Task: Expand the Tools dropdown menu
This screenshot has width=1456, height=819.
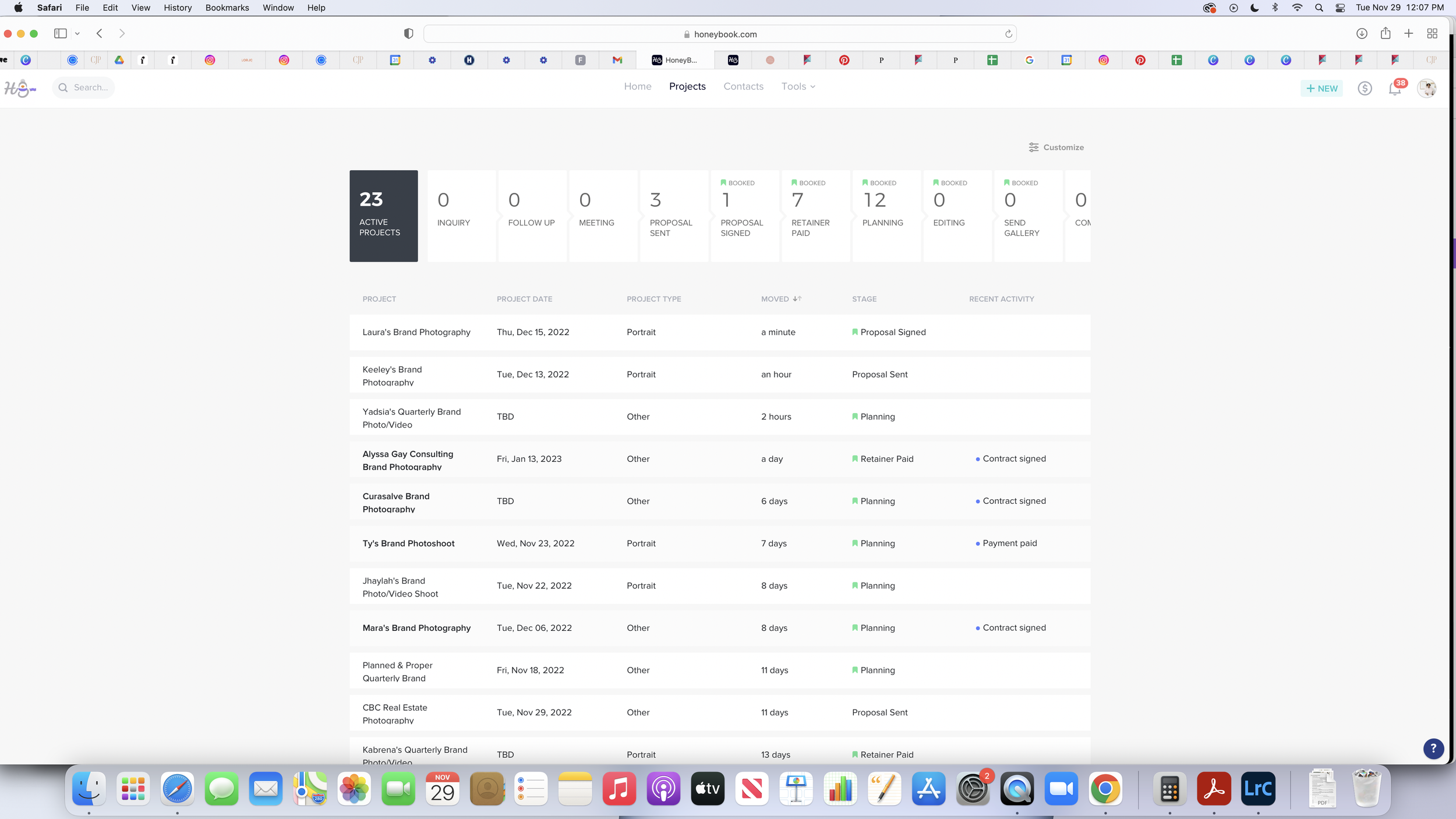Action: 798,86
